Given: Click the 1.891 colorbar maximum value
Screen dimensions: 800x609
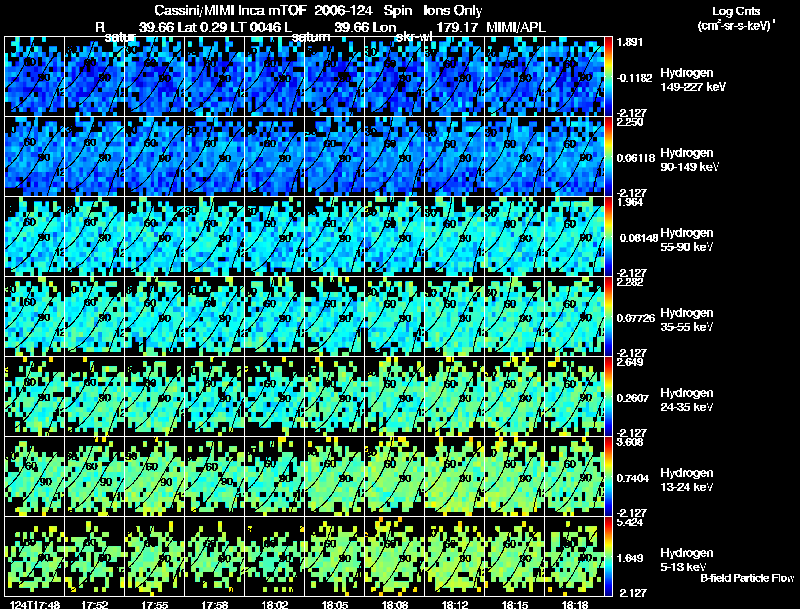Looking at the screenshot, I should coord(628,42).
